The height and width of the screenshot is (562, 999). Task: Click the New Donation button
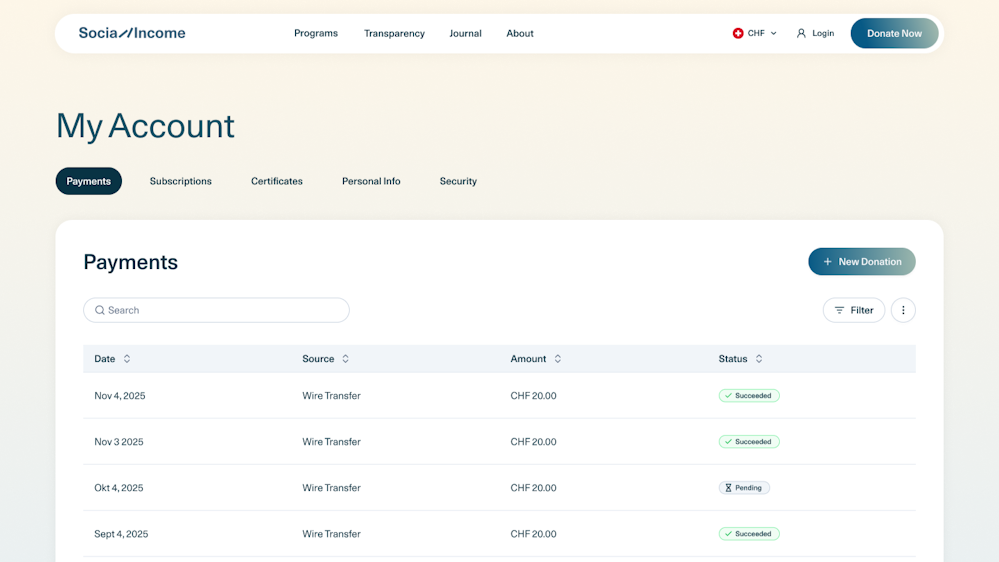(861, 262)
